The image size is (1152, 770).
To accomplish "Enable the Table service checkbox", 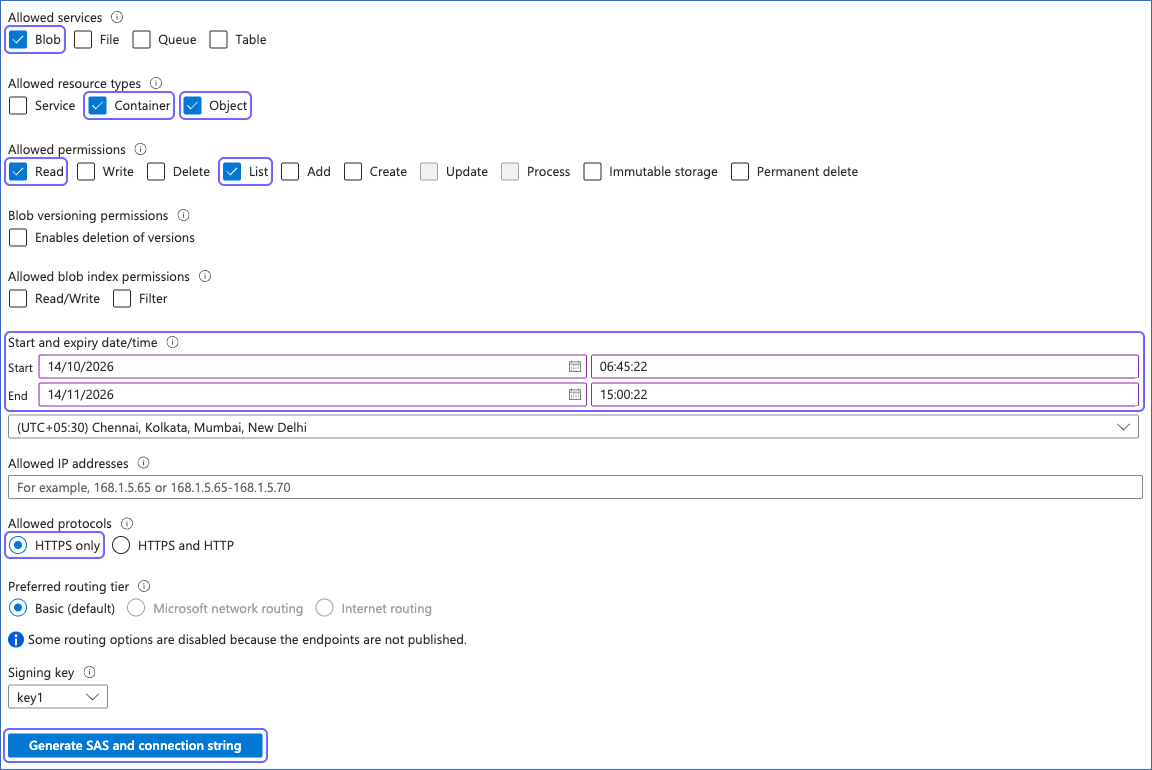I will coord(218,40).
